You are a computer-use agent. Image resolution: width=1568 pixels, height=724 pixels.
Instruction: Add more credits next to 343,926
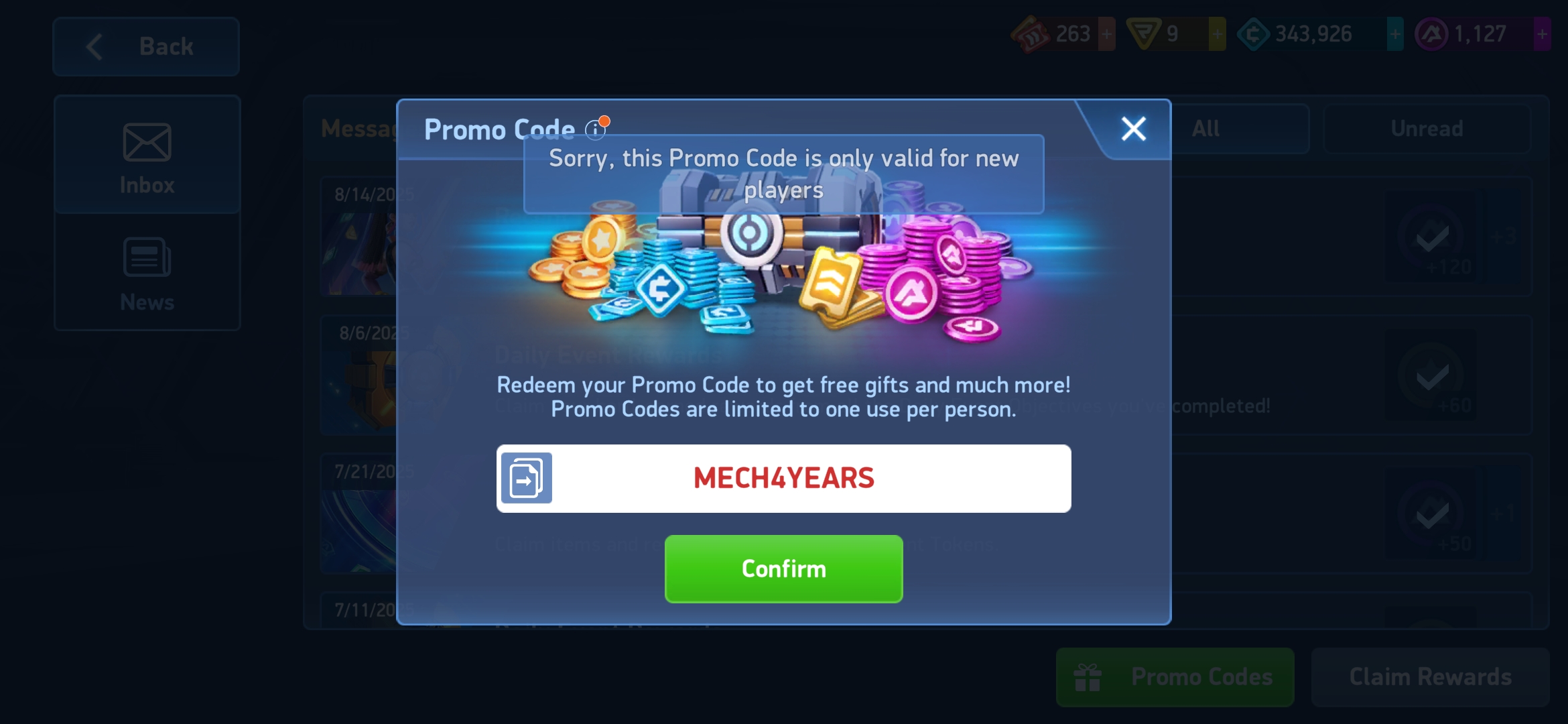click(1395, 34)
